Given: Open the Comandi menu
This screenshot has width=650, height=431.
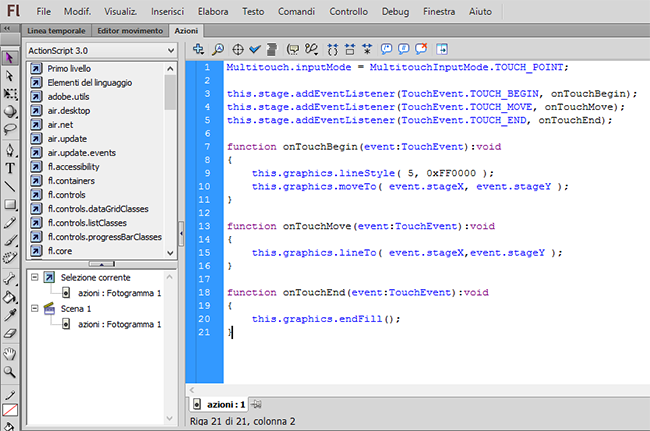Looking at the screenshot, I should click(296, 12).
